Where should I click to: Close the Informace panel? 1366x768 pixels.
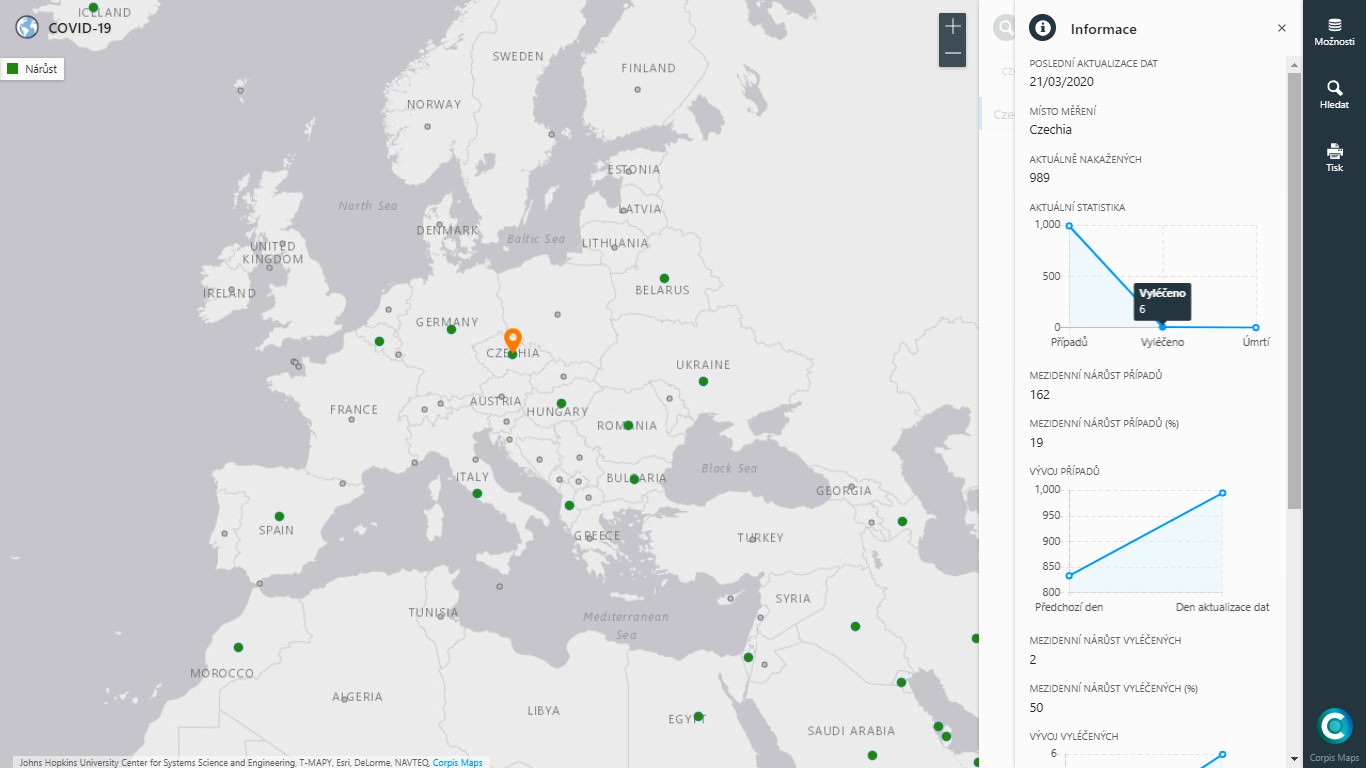pos(1282,28)
